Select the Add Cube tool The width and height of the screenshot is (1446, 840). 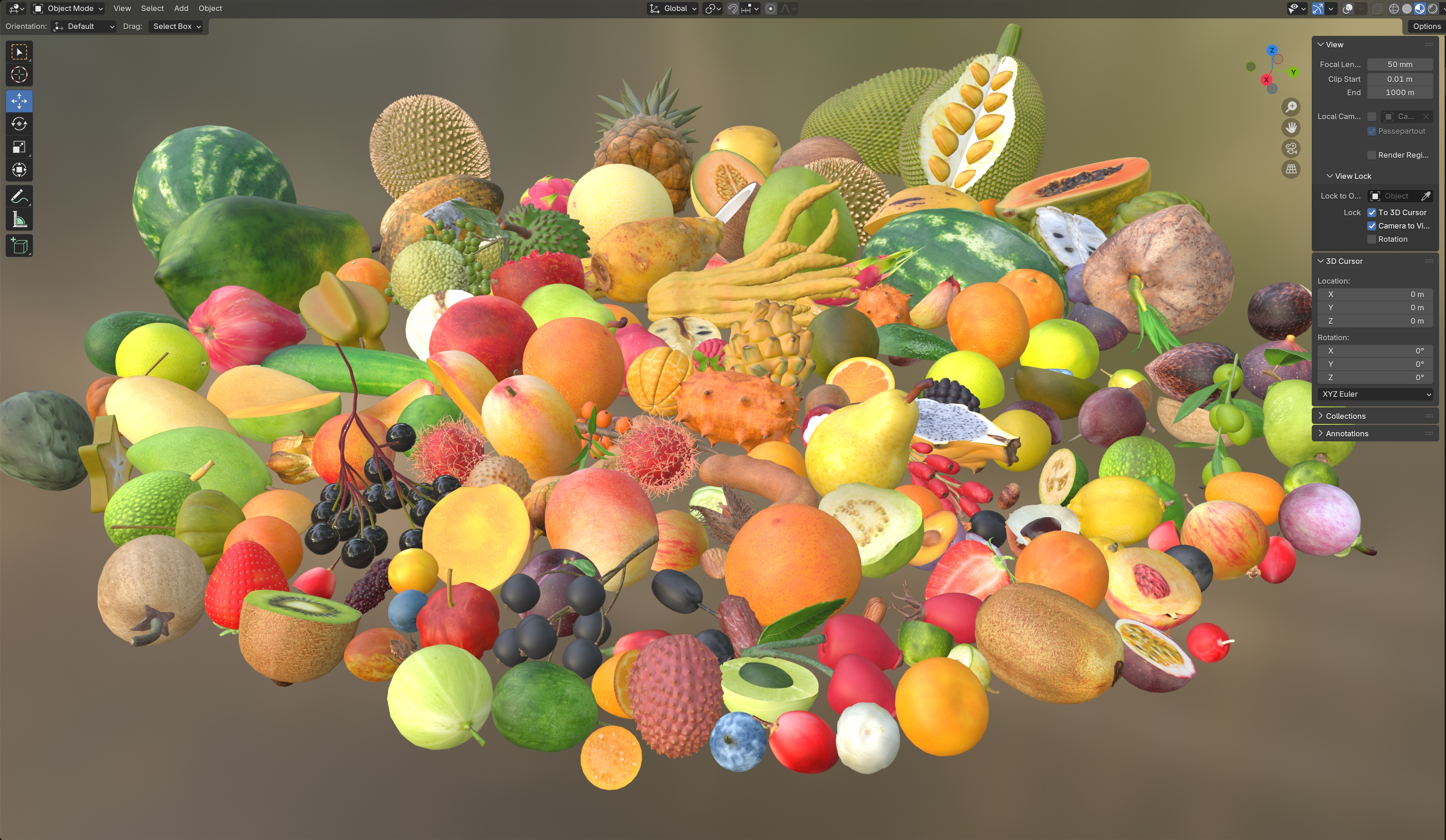tap(19, 246)
